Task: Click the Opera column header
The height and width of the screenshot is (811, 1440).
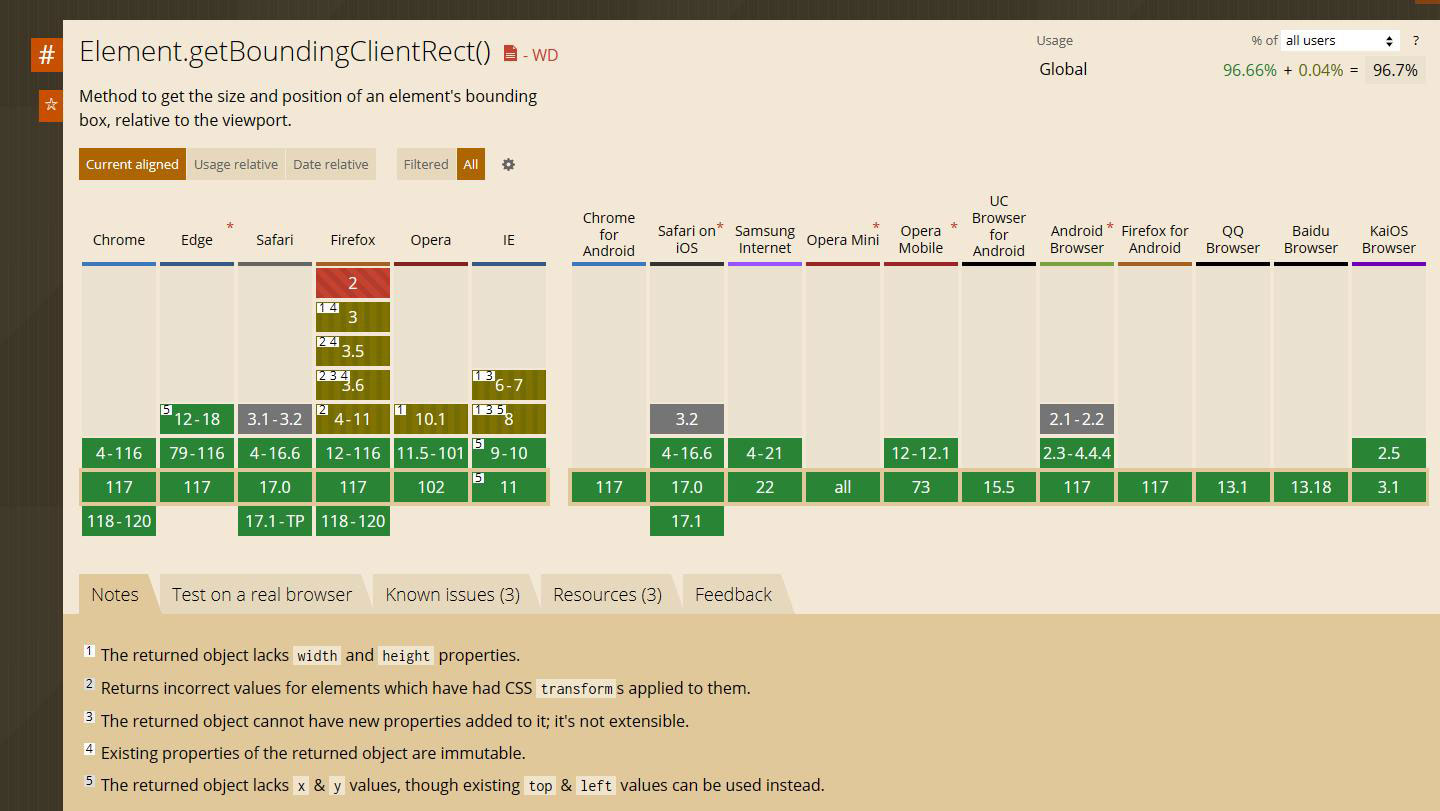Action: click(431, 240)
